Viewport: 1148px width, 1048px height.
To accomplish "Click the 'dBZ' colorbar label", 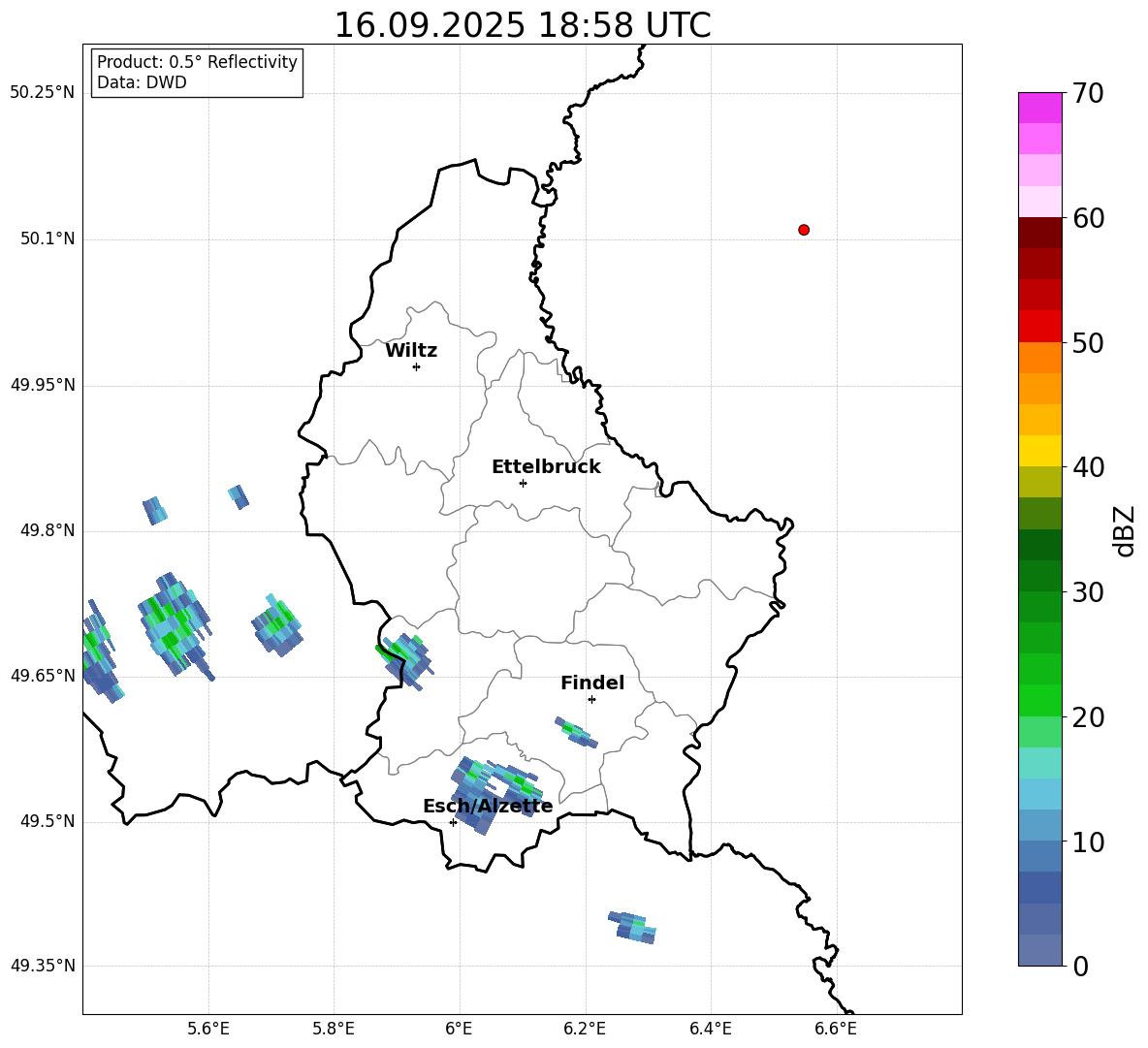I will coord(1124,530).
